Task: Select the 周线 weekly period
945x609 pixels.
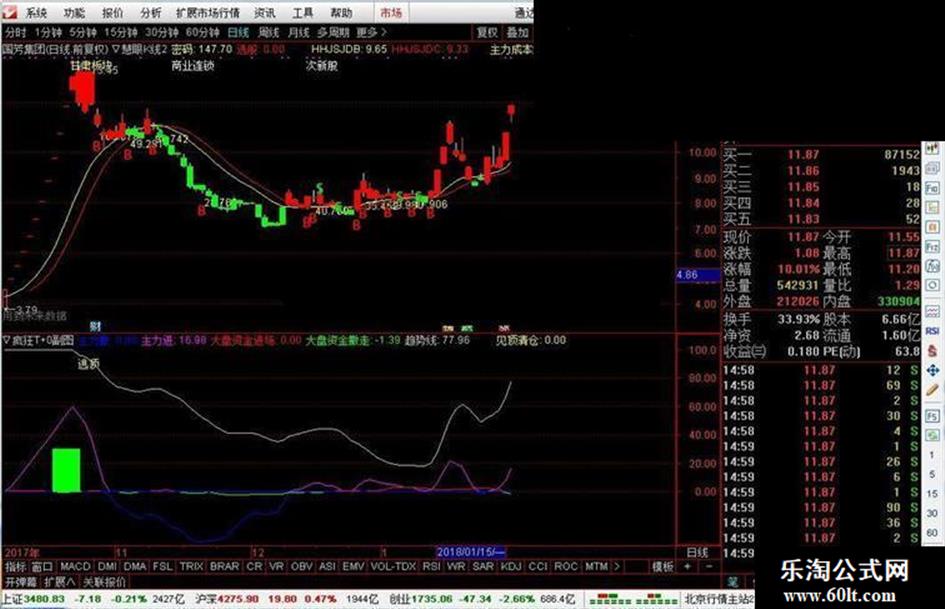Action: [269, 33]
